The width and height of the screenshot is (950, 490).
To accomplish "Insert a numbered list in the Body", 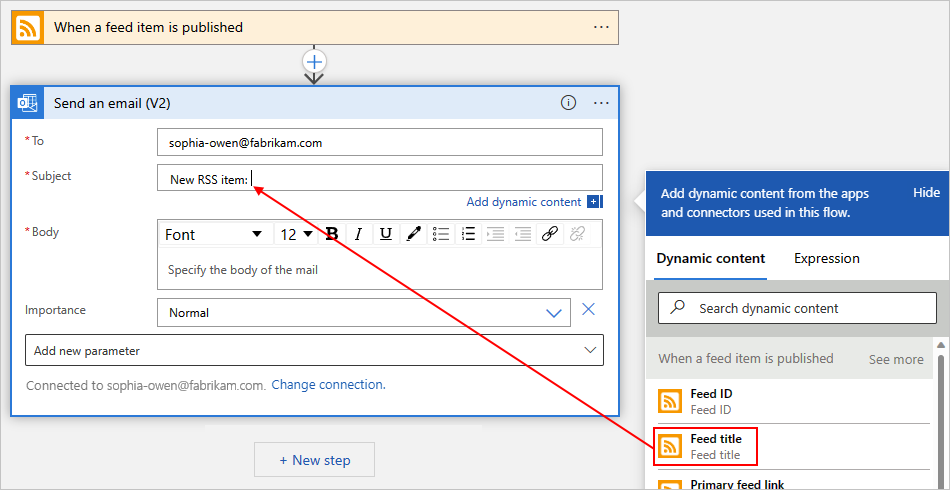I will click(x=468, y=234).
